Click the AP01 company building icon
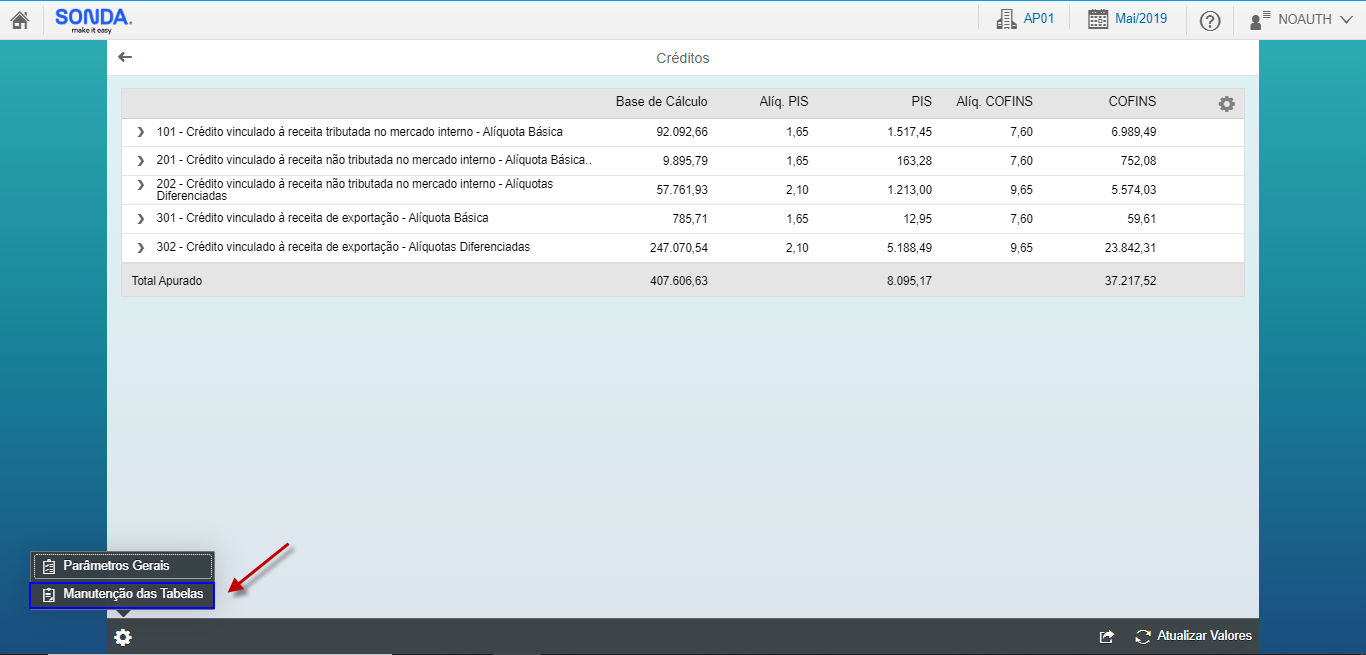Screen dimensions: 1366x655 tap(1006, 19)
